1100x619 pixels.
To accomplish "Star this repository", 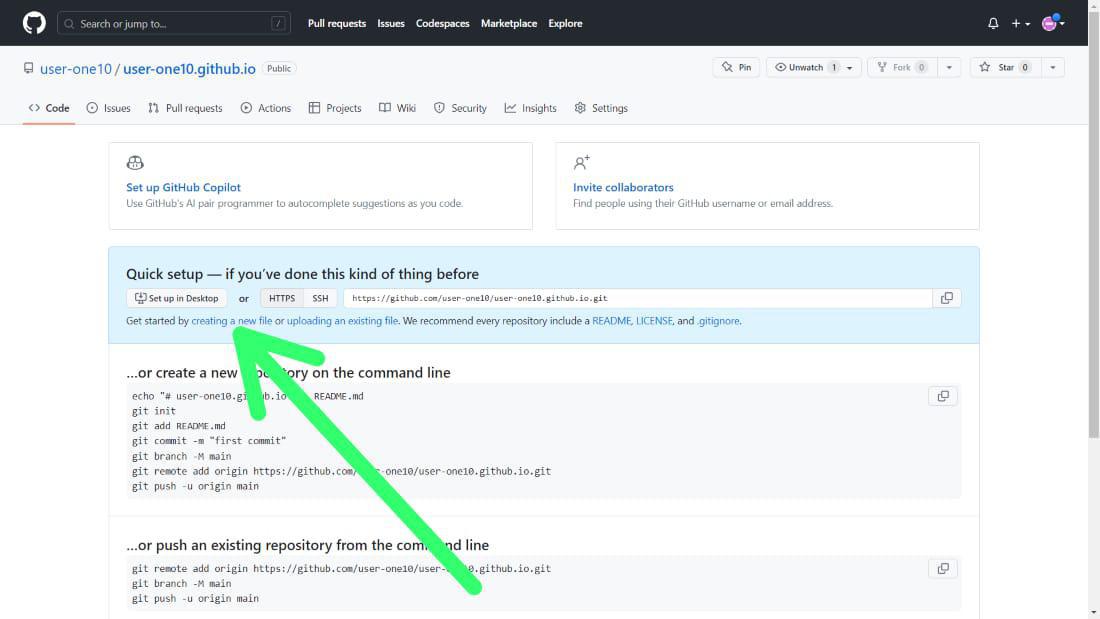I will click(1005, 67).
